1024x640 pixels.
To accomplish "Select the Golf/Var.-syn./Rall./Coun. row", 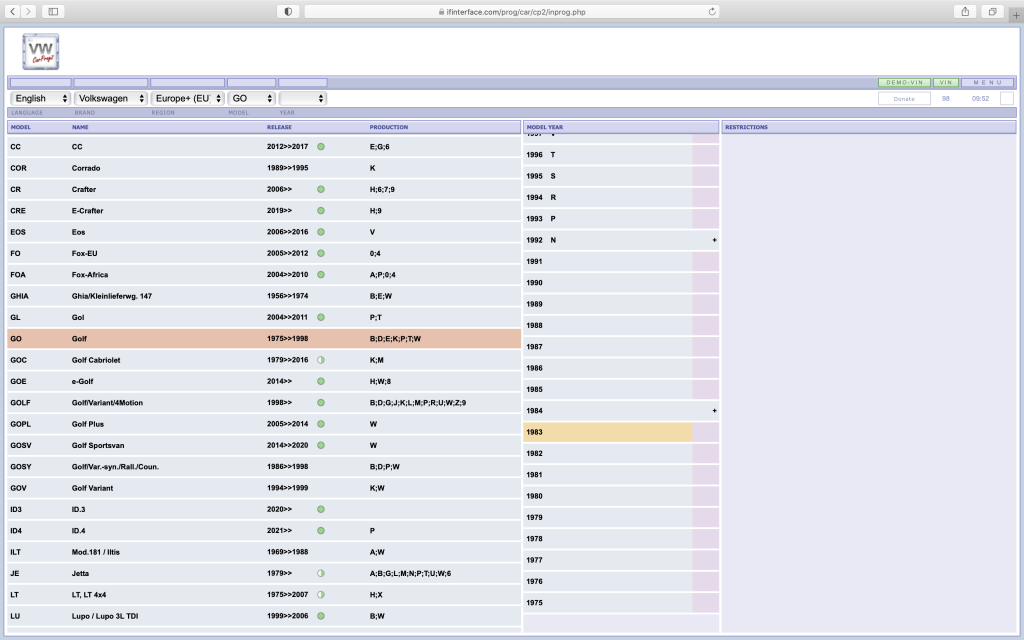I will coord(264,467).
